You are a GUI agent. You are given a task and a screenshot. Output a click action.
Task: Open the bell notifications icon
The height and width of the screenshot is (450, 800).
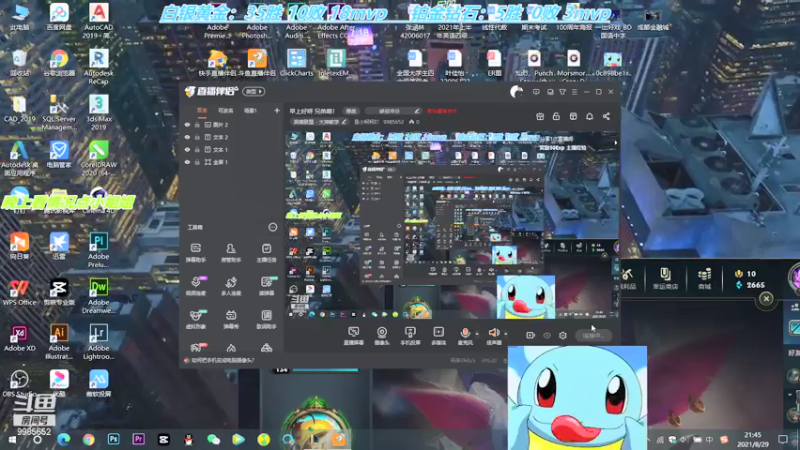point(589,116)
